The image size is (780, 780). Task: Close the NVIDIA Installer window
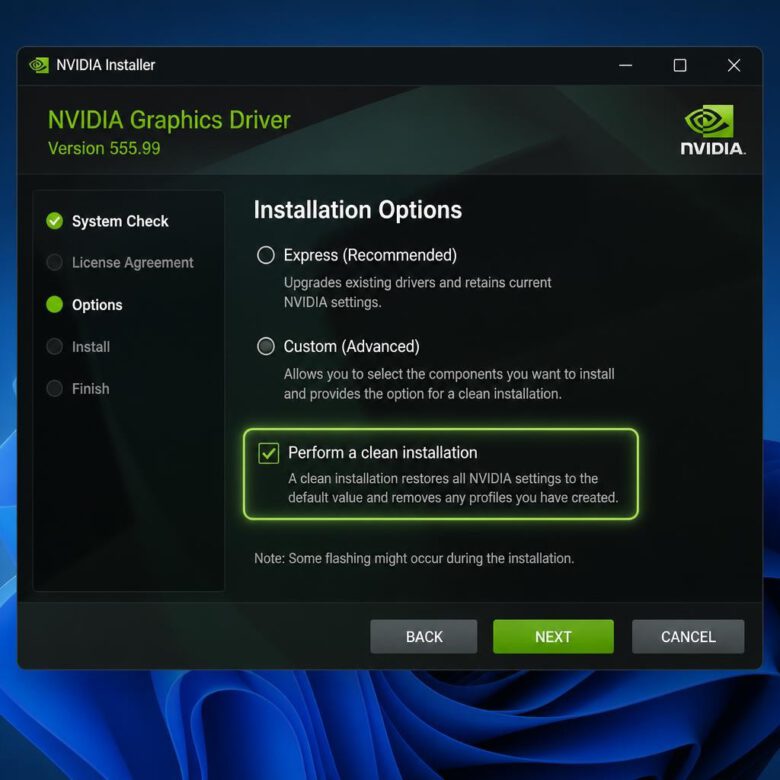point(734,65)
